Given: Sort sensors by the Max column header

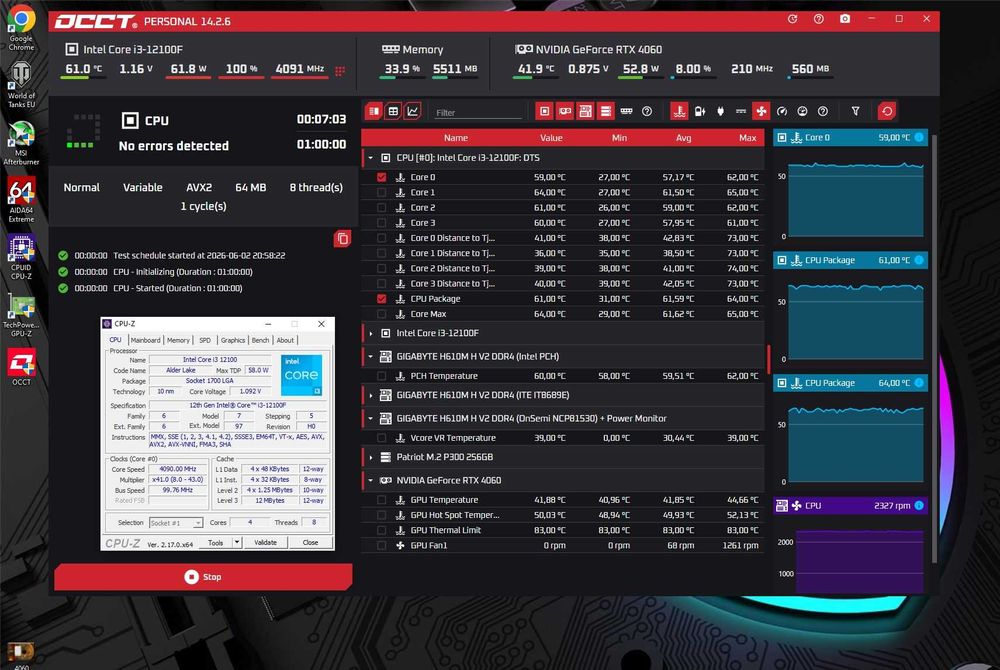Looking at the screenshot, I should [x=747, y=138].
